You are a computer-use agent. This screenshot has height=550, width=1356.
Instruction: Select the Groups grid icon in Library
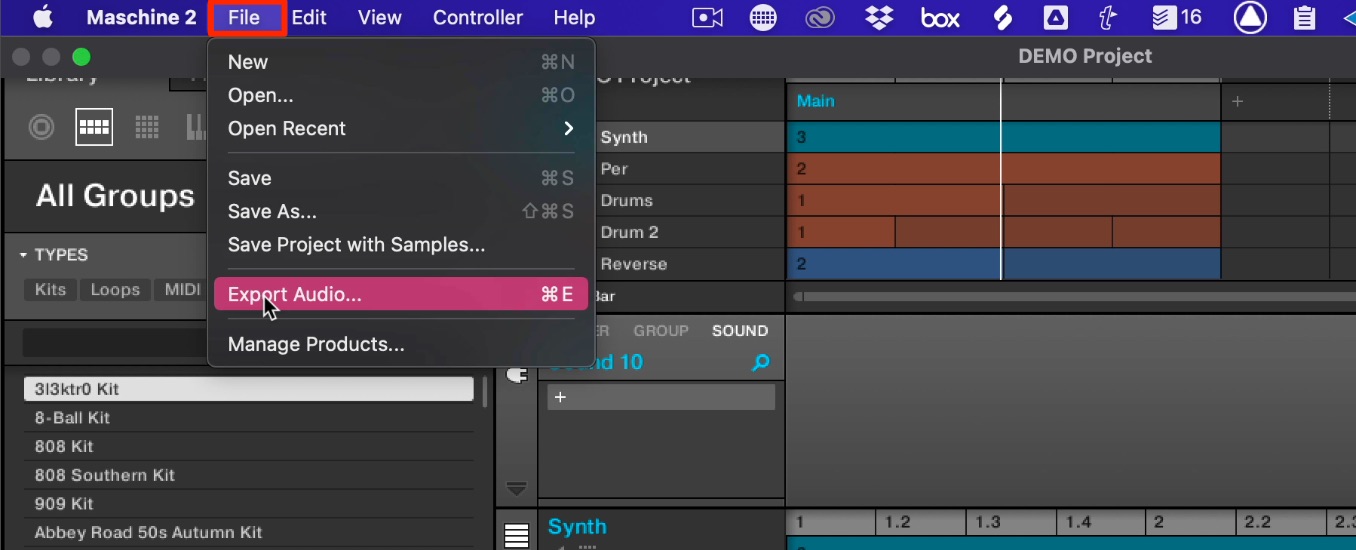[x=94, y=127]
